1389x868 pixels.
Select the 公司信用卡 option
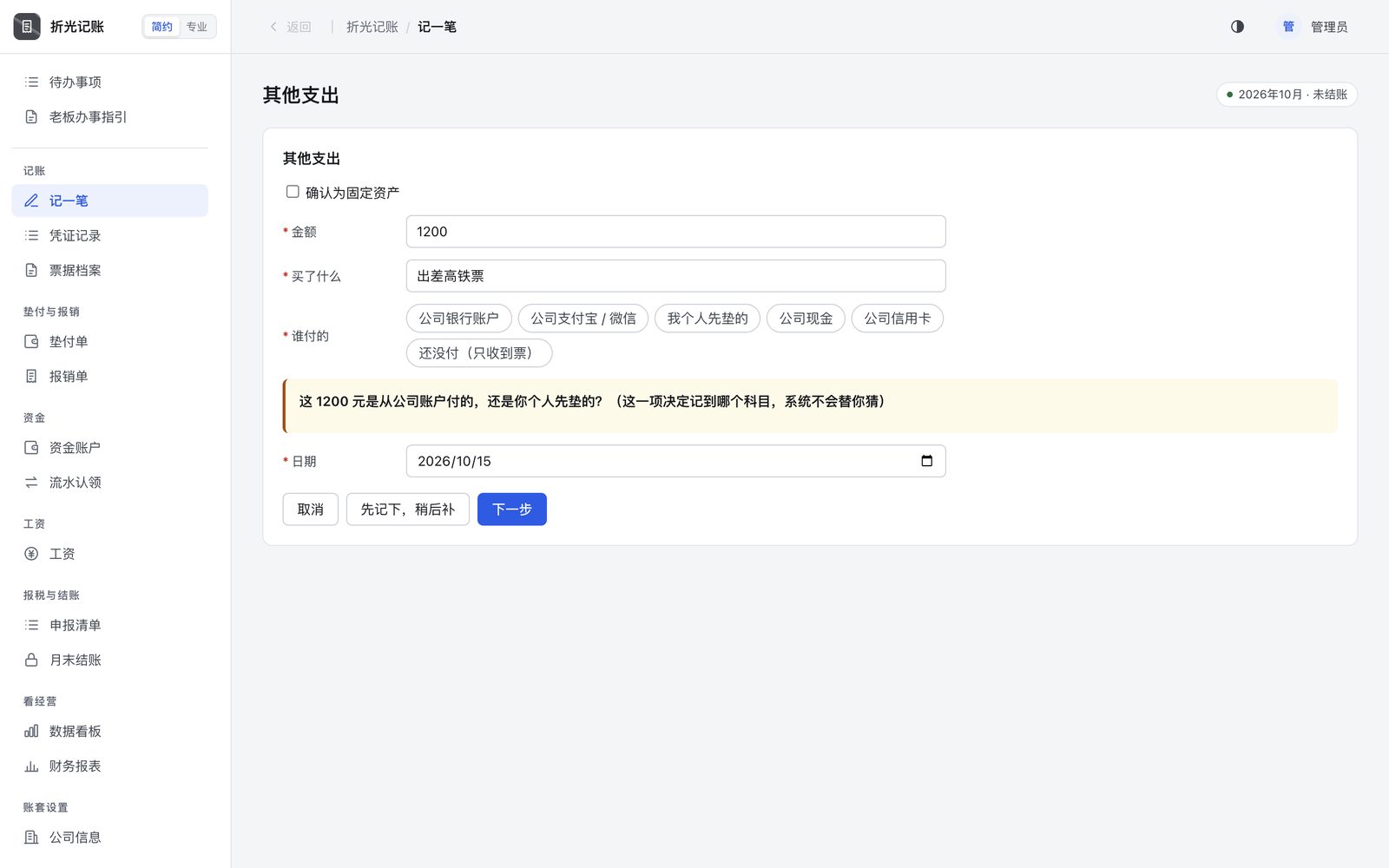click(x=898, y=319)
